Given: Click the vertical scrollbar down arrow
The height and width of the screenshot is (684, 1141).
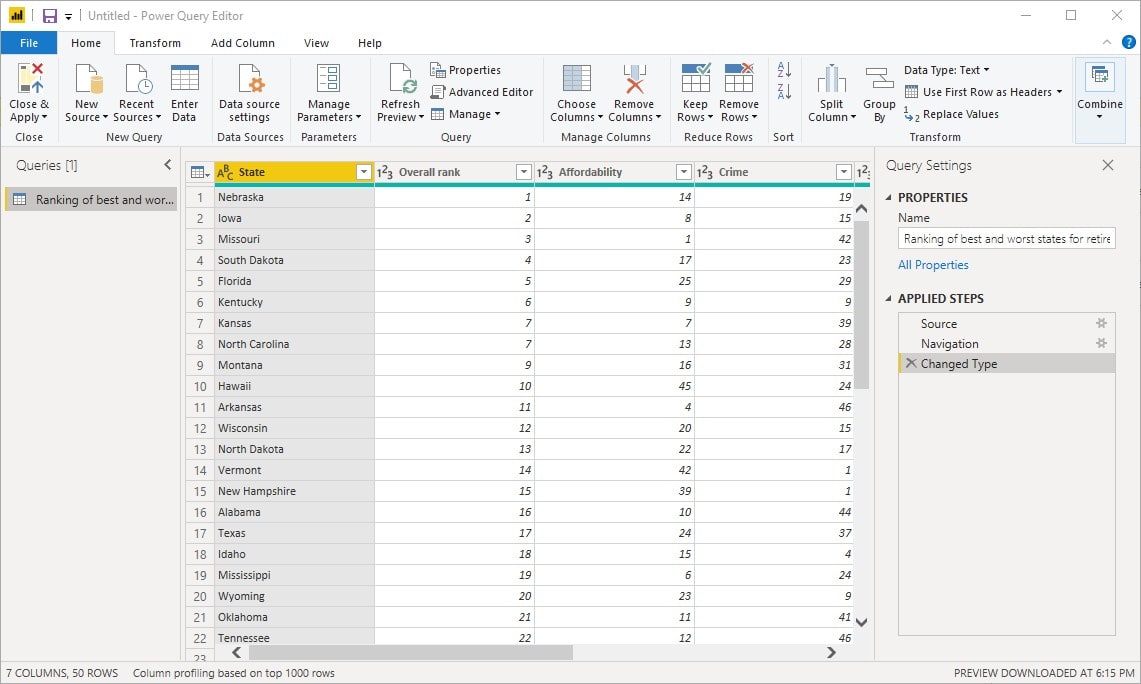Looking at the screenshot, I should [x=862, y=622].
